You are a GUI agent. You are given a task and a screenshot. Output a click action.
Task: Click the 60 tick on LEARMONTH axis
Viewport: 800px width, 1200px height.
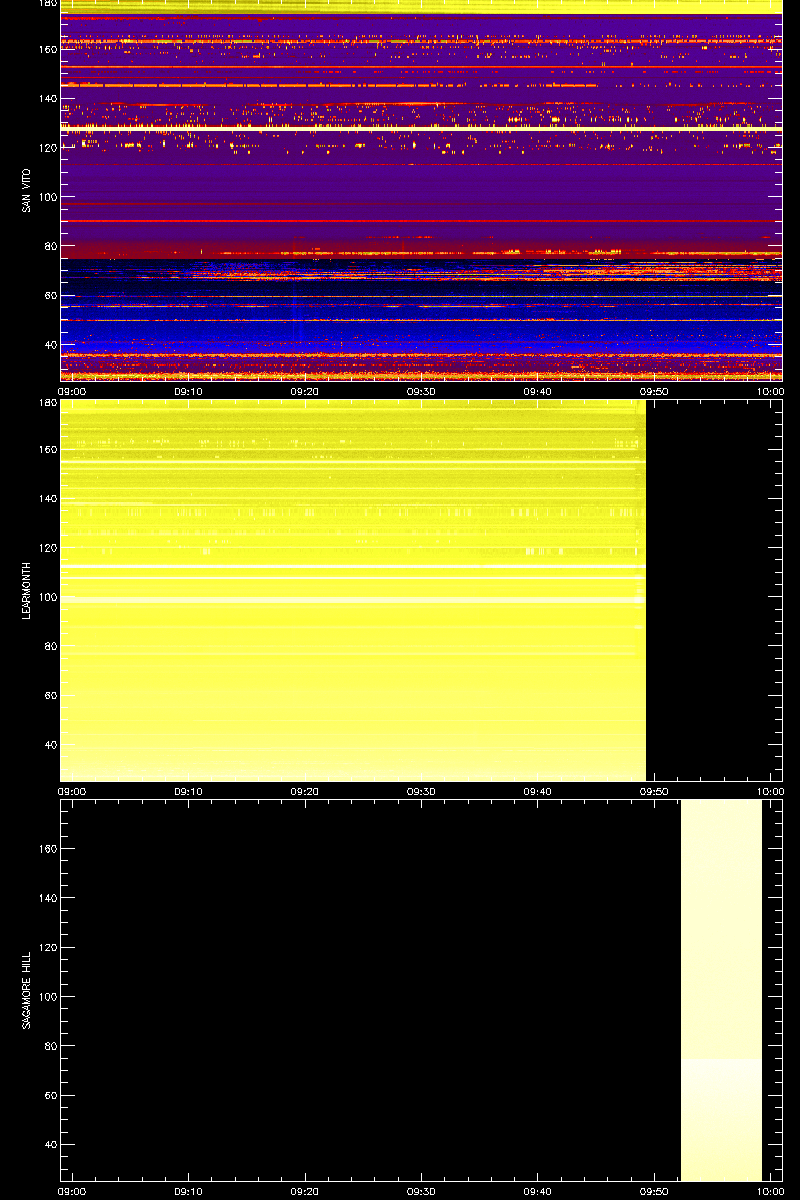pyautogui.click(x=52, y=696)
